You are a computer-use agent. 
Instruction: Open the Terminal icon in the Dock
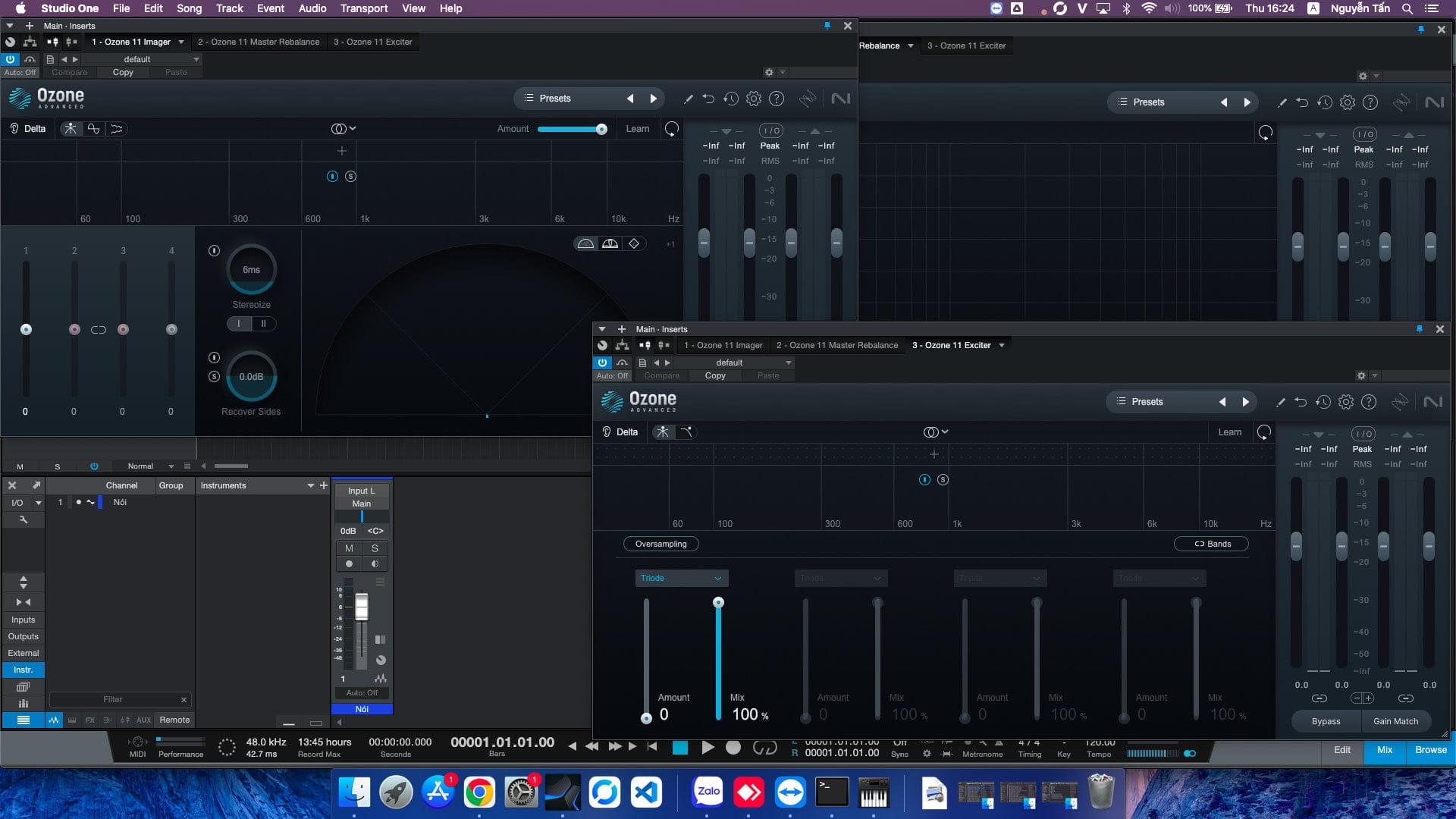pyautogui.click(x=832, y=792)
